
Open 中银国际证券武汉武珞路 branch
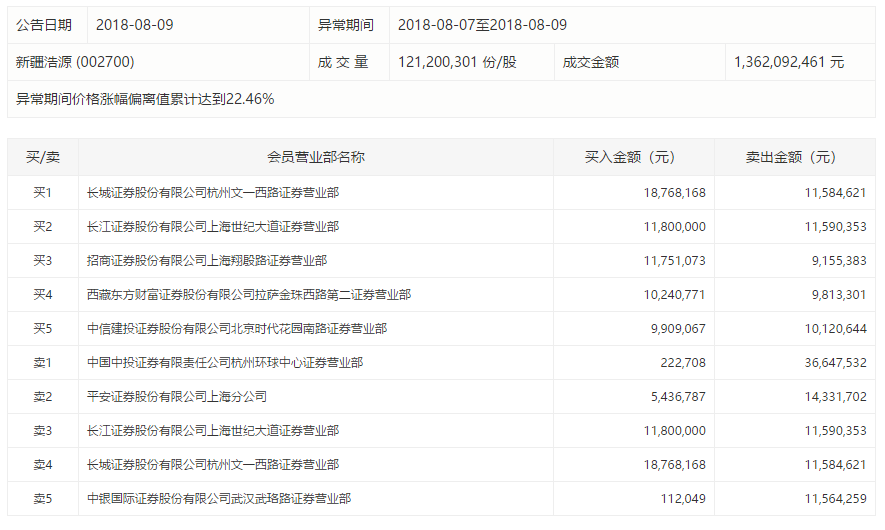(x=219, y=498)
